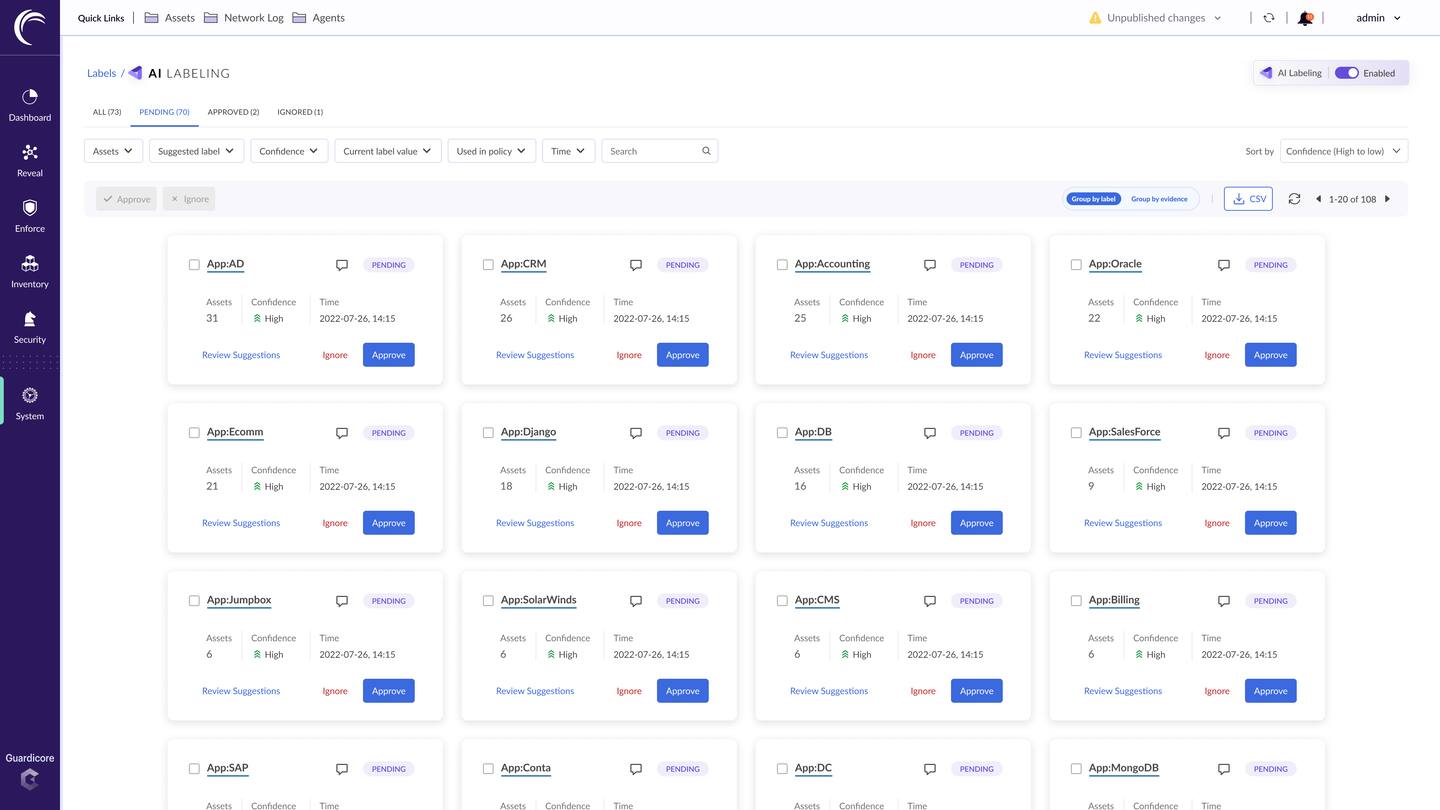Viewport: 1440px width, 810px height.
Task: Approve the App:Oracle label suggestion
Action: pyautogui.click(x=1270, y=355)
